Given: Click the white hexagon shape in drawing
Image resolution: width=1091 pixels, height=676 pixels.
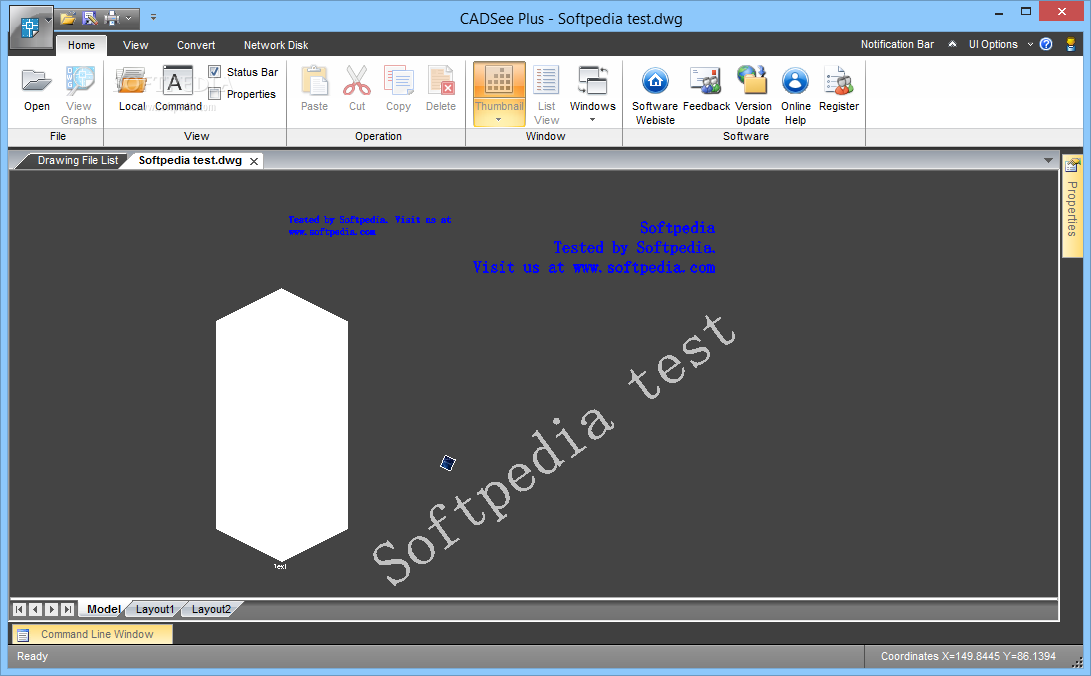Looking at the screenshot, I should click(x=282, y=424).
